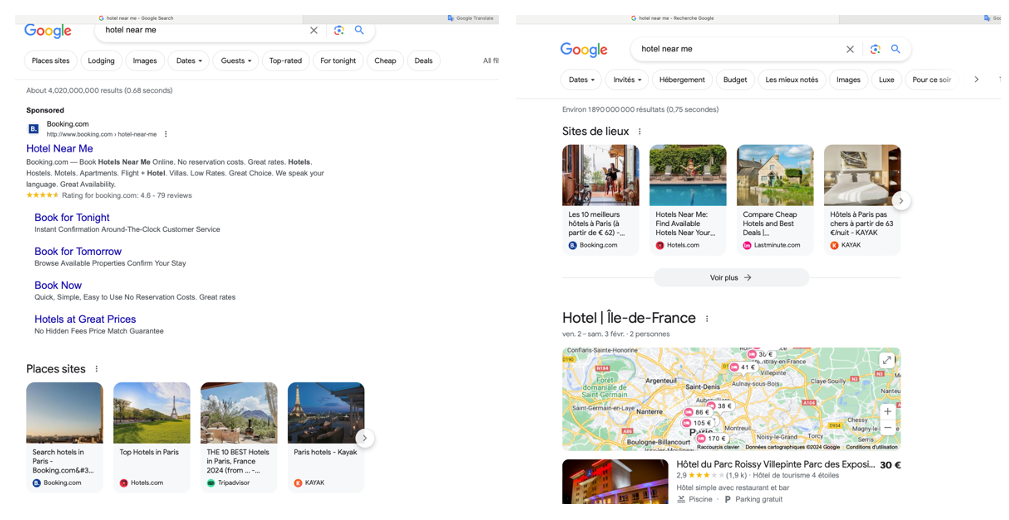Select the Cheap filter chip
Viewport: 1009px width, 520px height.
[x=385, y=60]
